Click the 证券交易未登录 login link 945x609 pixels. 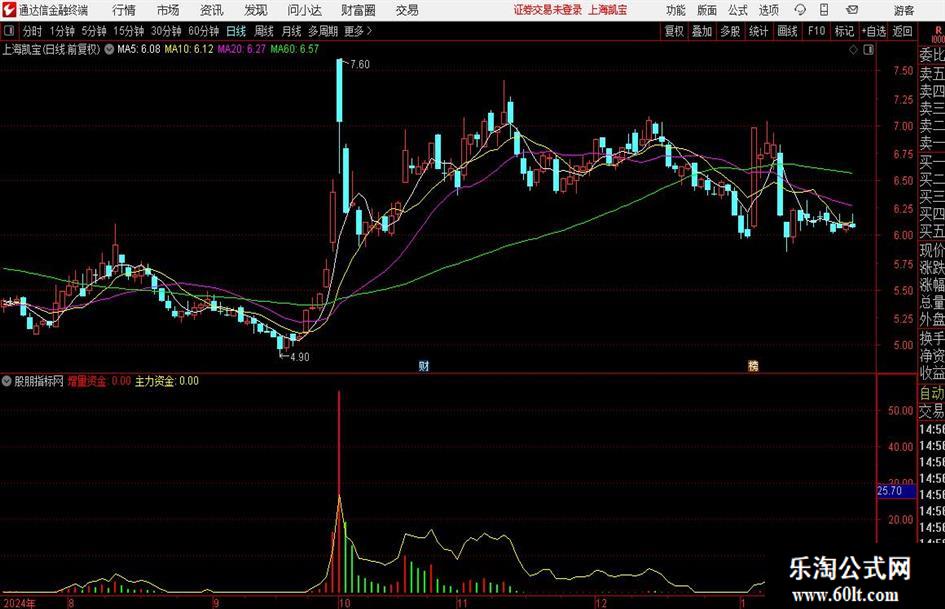pyautogui.click(x=548, y=10)
